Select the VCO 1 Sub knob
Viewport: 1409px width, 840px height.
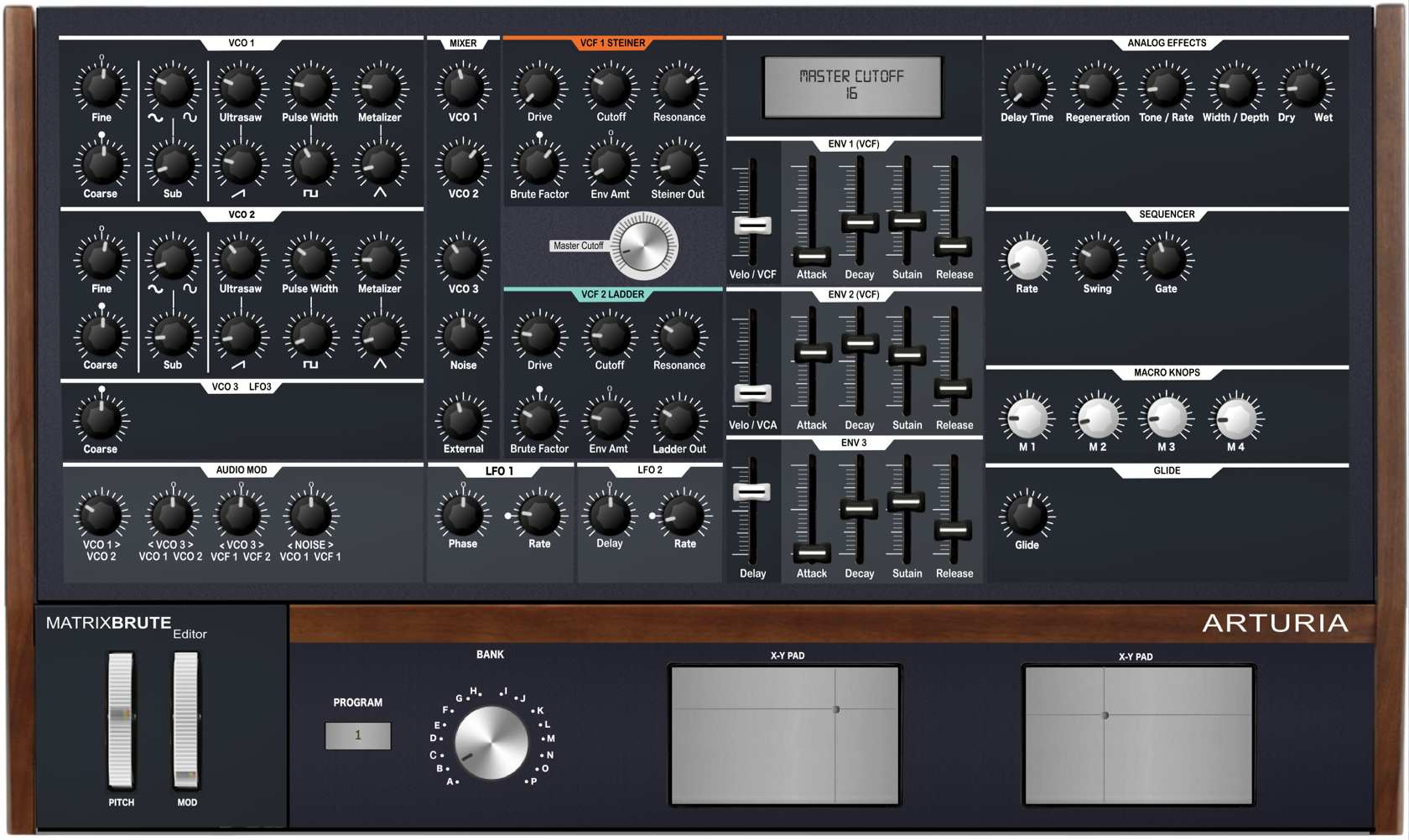[x=173, y=163]
